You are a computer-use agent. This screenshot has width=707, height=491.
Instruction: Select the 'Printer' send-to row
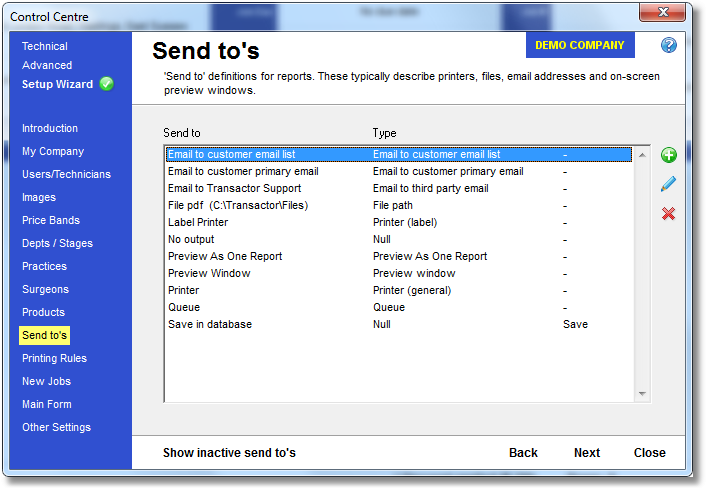point(399,290)
